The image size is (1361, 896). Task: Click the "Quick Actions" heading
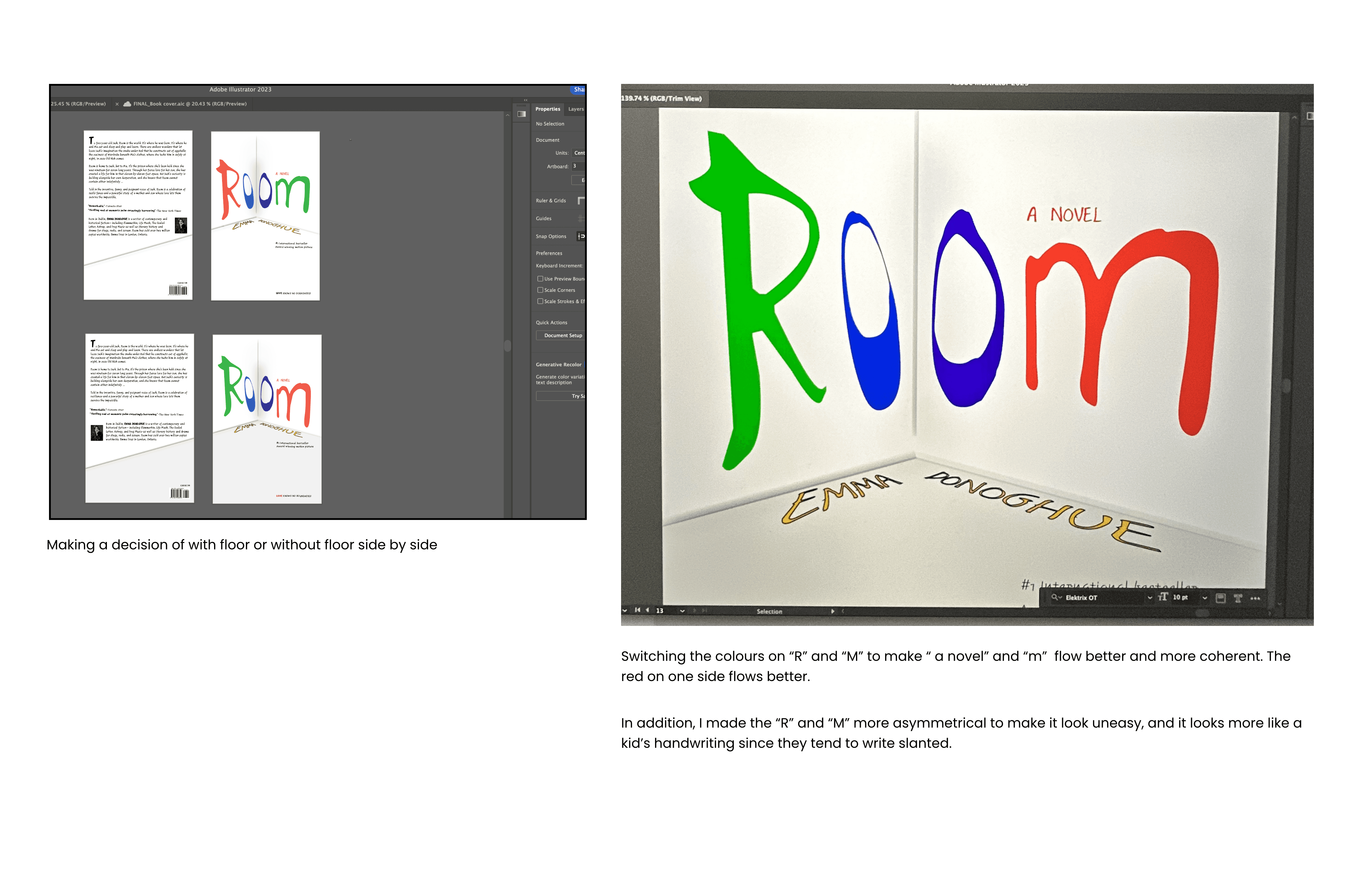(x=552, y=323)
